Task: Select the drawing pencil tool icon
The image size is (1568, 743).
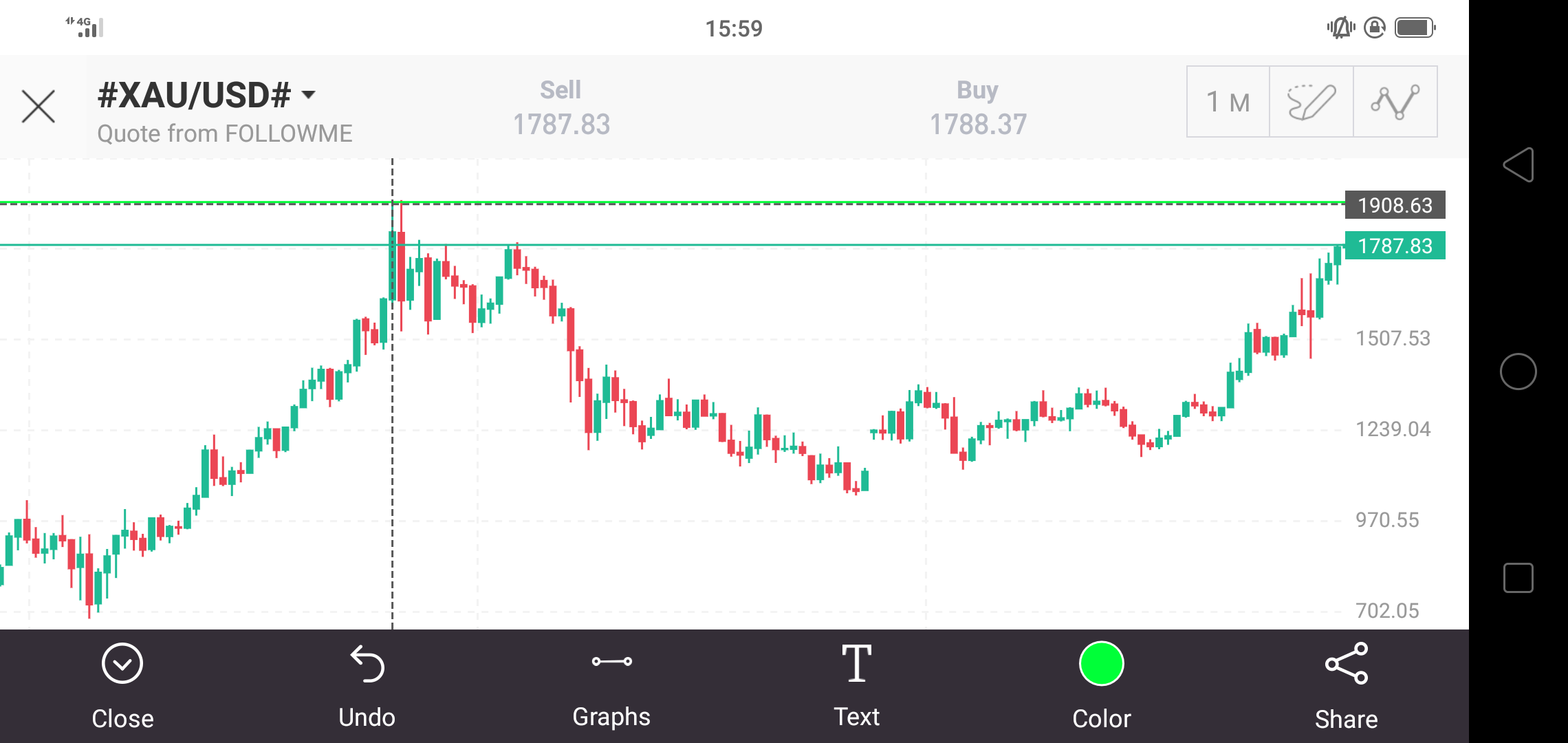Action: point(1311,102)
